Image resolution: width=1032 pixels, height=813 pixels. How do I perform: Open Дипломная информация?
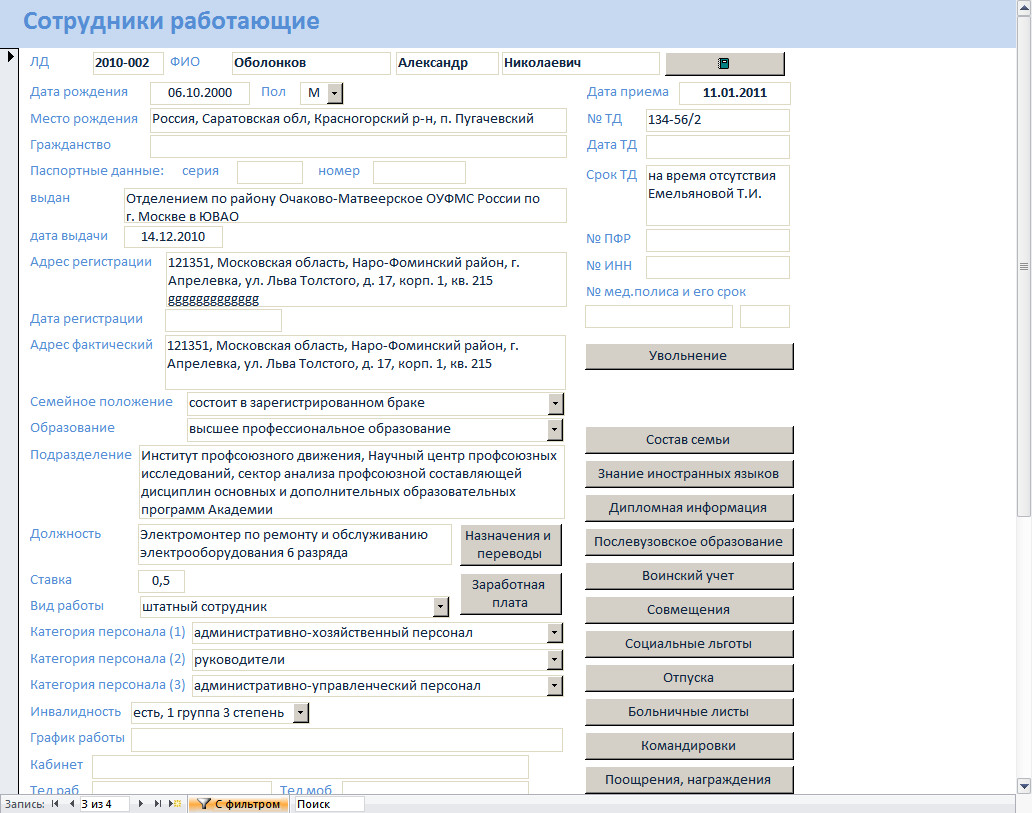coord(688,508)
